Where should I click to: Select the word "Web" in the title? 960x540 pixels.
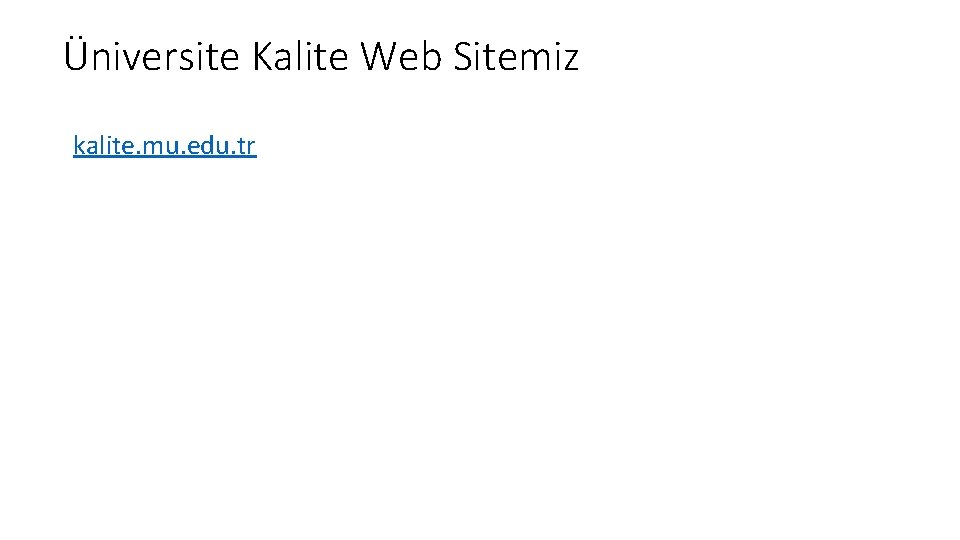tap(399, 58)
